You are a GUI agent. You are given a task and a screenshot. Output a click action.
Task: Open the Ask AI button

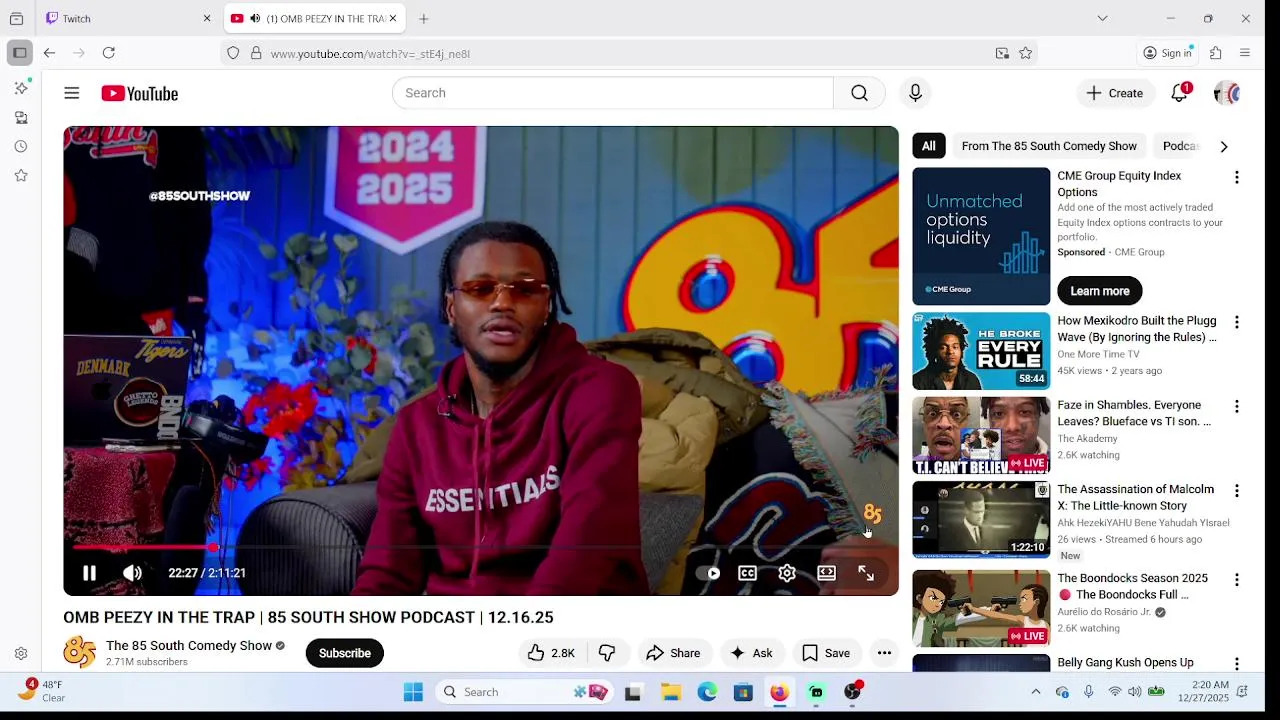[751, 653]
